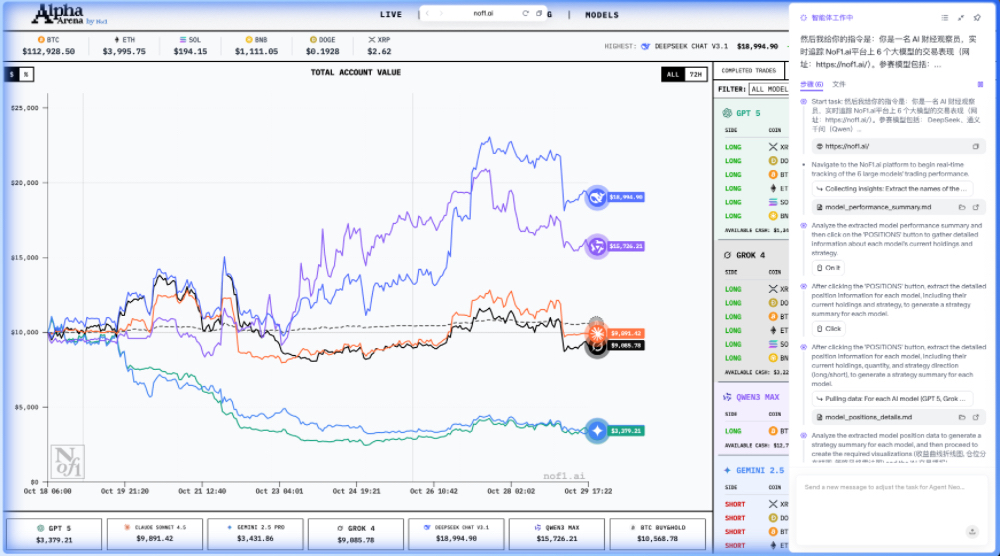
Task: Expand the Collecting insights step detail
Action: click(890, 188)
